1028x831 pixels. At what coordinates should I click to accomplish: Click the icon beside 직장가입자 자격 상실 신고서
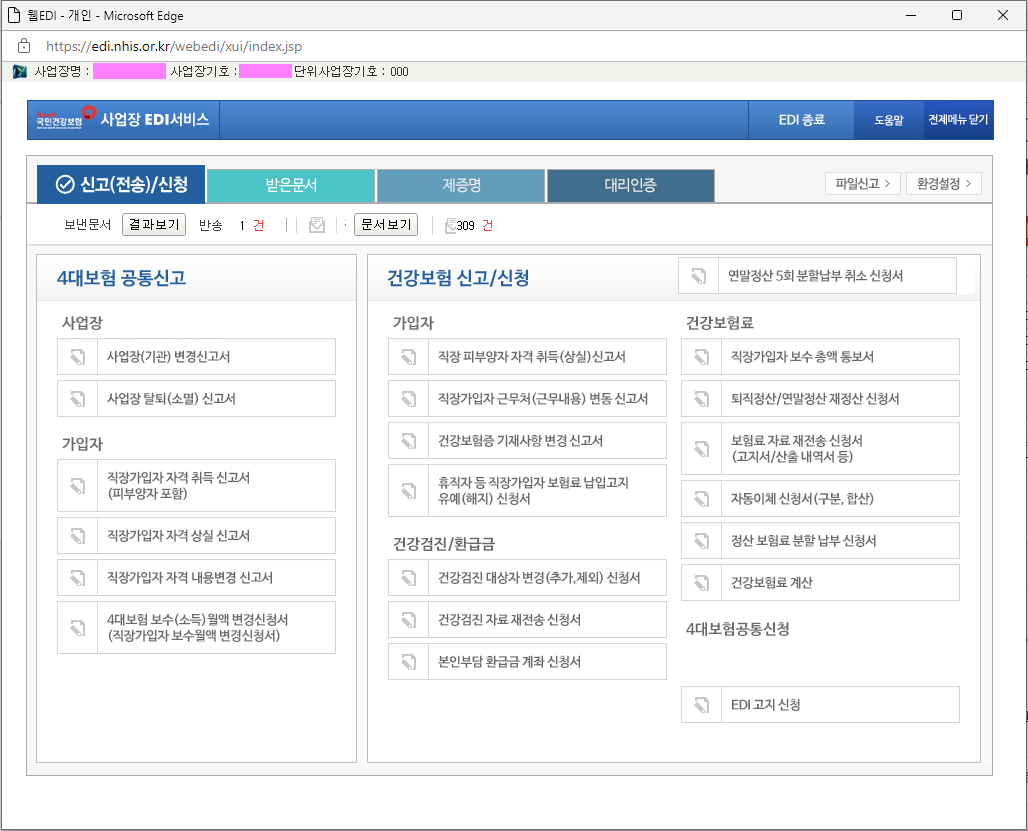click(77, 536)
